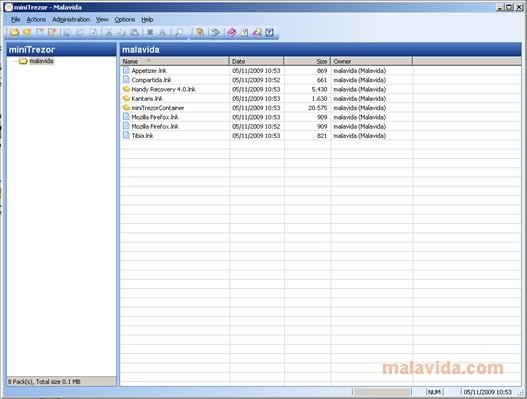Screen dimensions: 527x399
Task: Open the File menu
Action: point(15,19)
